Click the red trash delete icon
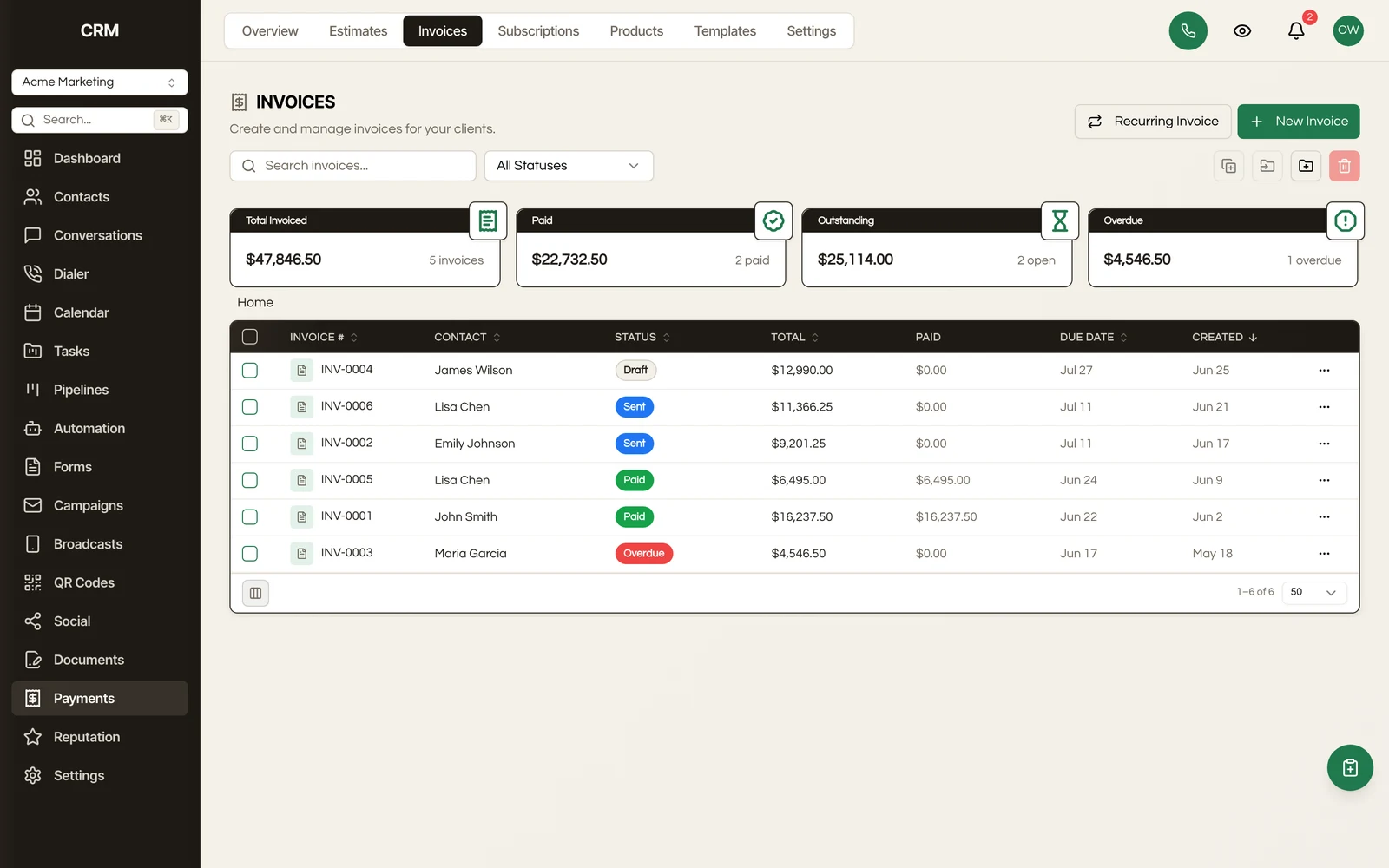The image size is (1389, 868). tap(1344, 166)
